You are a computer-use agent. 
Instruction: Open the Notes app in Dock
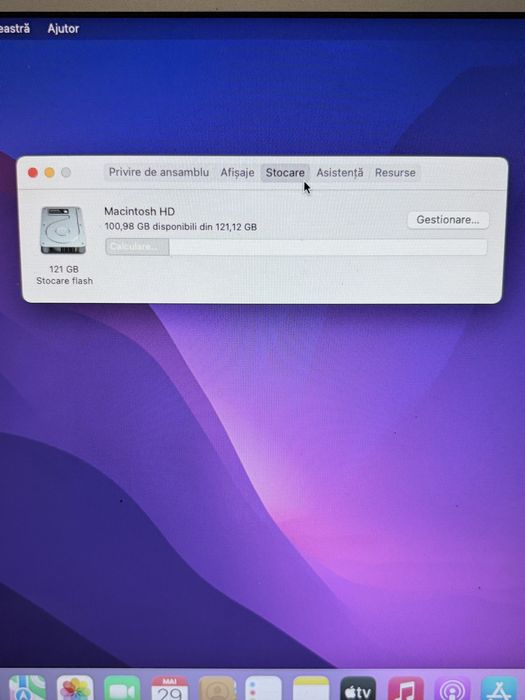tap(311, 688)
